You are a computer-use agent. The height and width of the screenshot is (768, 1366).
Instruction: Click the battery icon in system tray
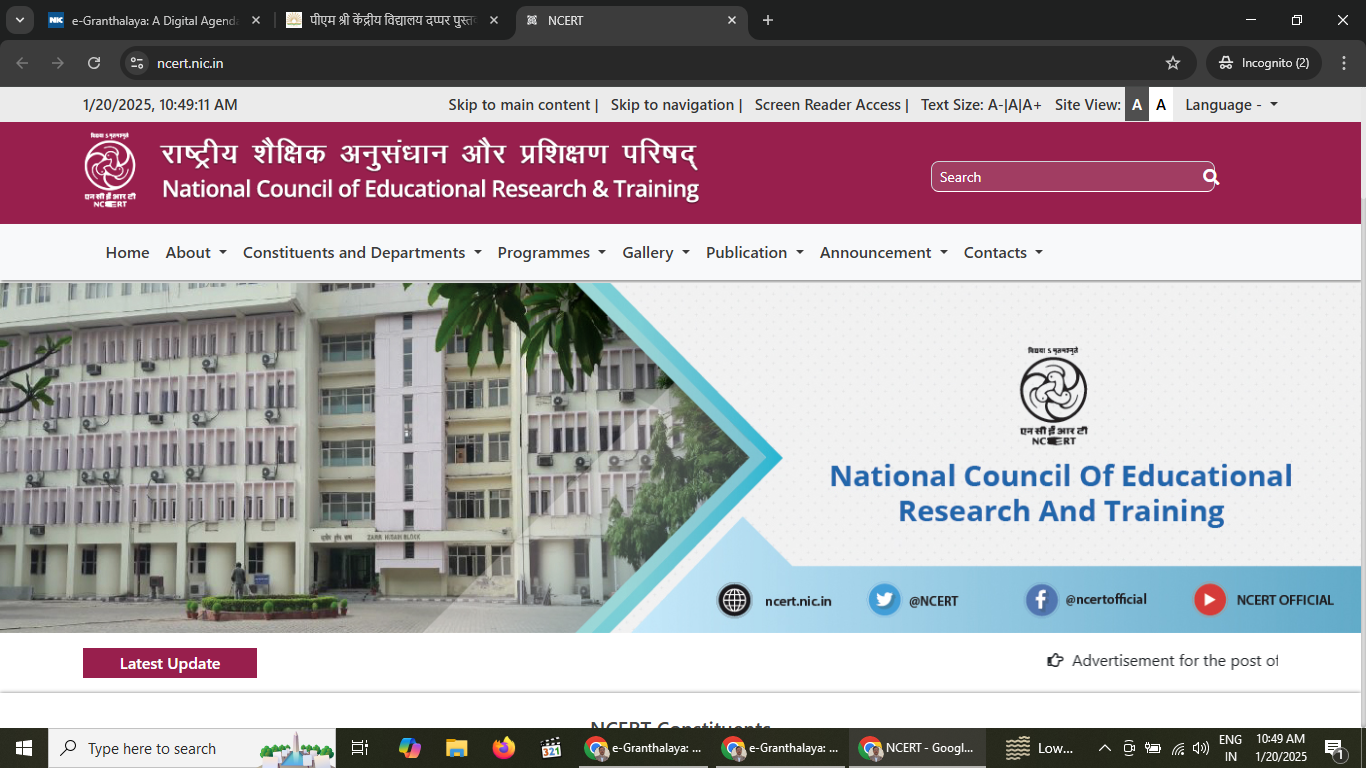[1153, 748]
